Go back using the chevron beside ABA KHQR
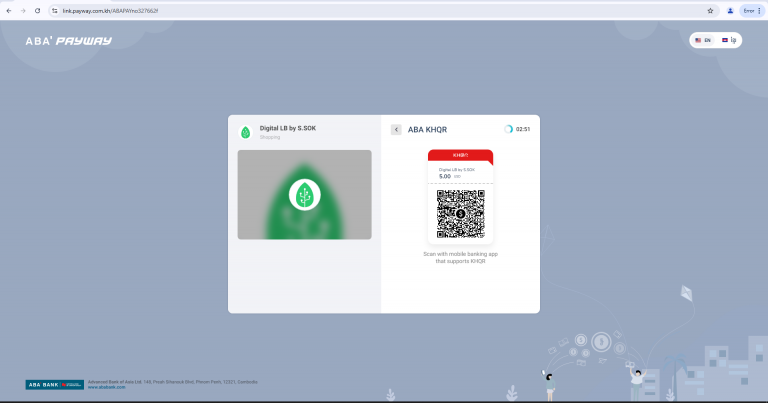768x403 pixels. (396, 129)
